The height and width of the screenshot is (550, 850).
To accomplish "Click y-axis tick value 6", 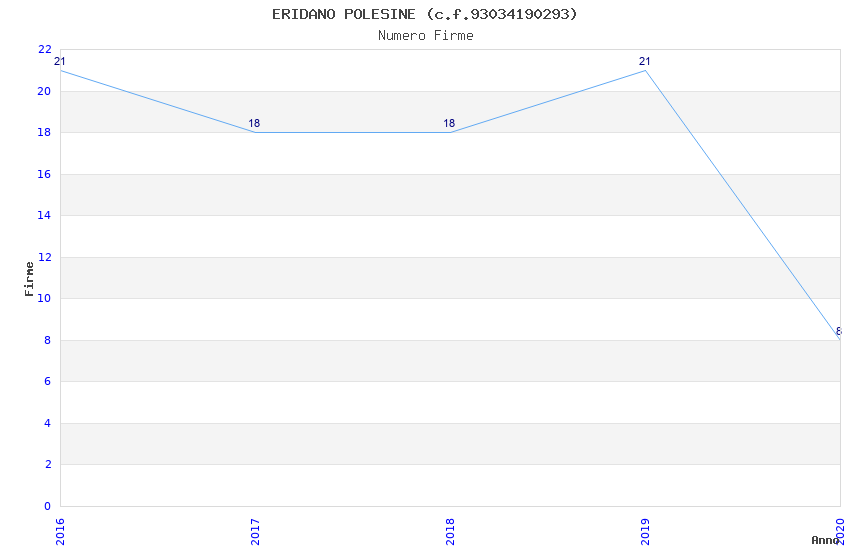I will (x=48, y=381).
